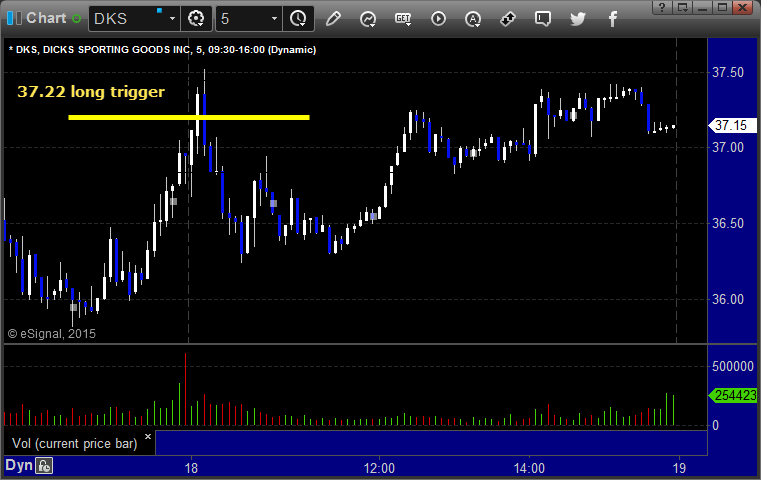The height and width of the screenshot is (480, 761).
Task: Share chart on Twitter
Action: tap(578, 19)
